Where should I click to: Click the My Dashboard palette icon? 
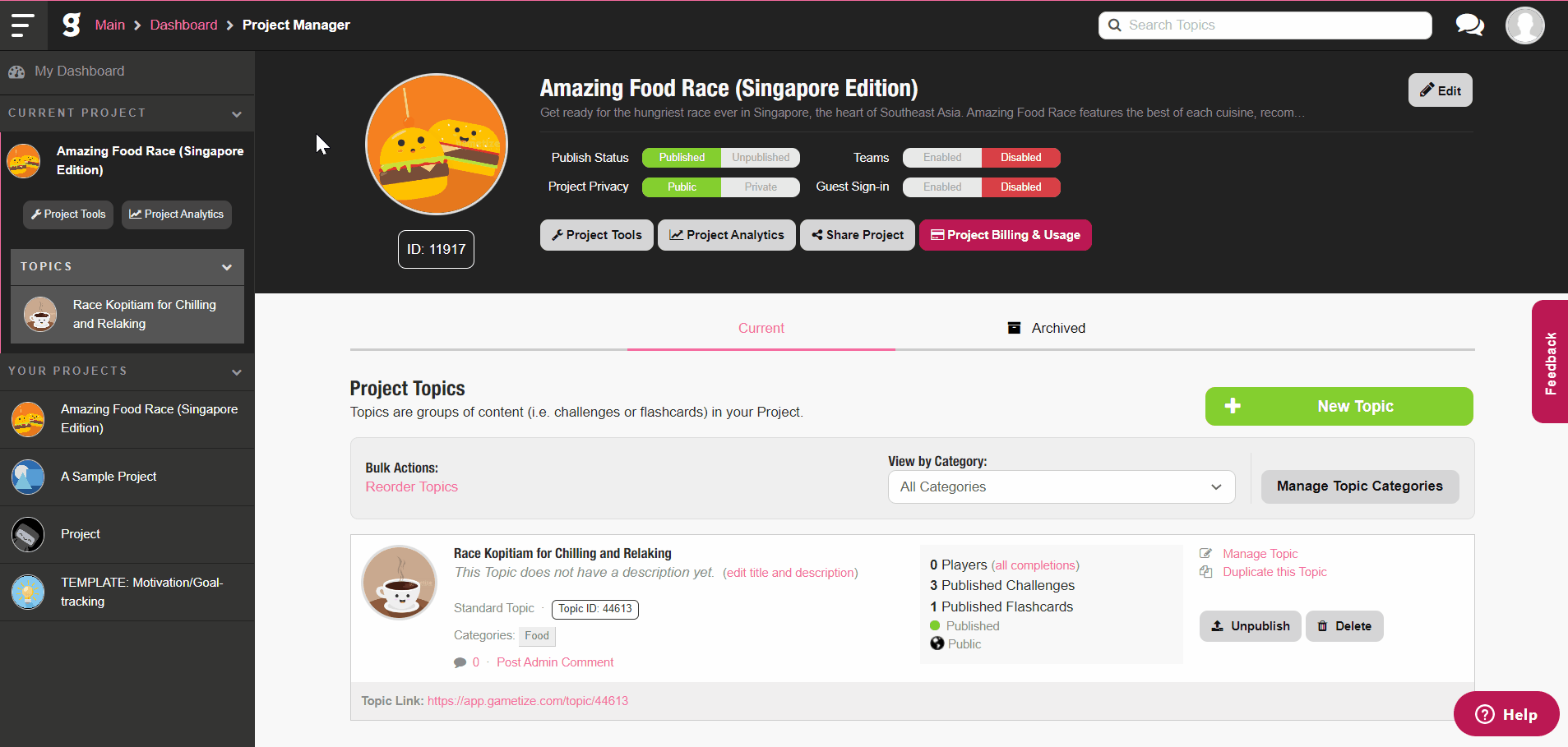pyautogui.click(x=16, y=71)
